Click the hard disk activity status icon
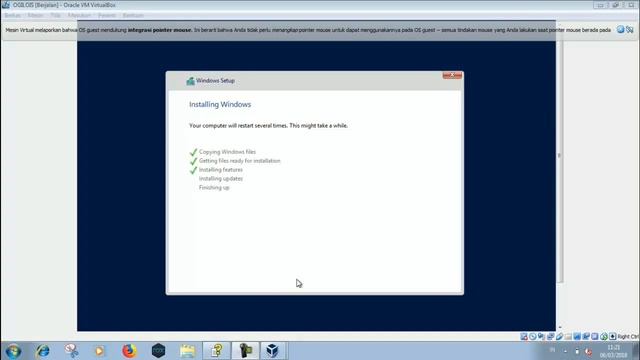640x360 pixels. coord(524,336)
